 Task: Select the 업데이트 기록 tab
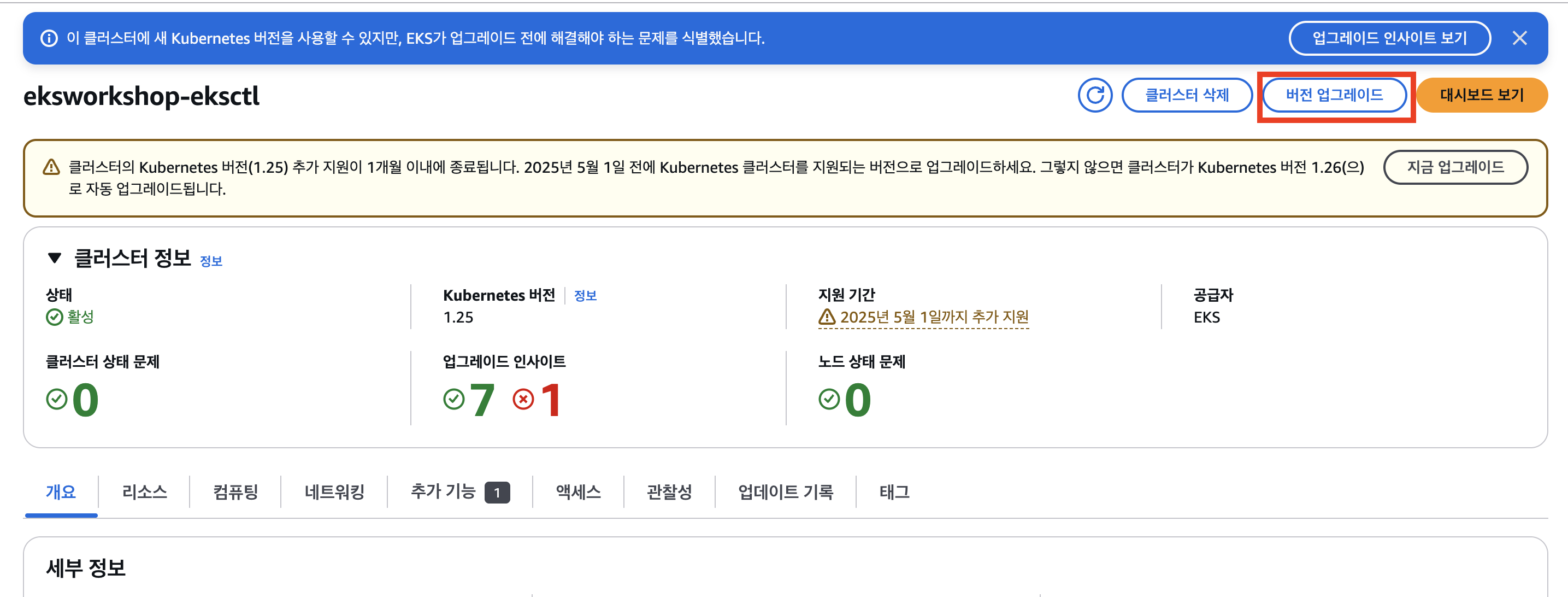[x=785, y=491]
